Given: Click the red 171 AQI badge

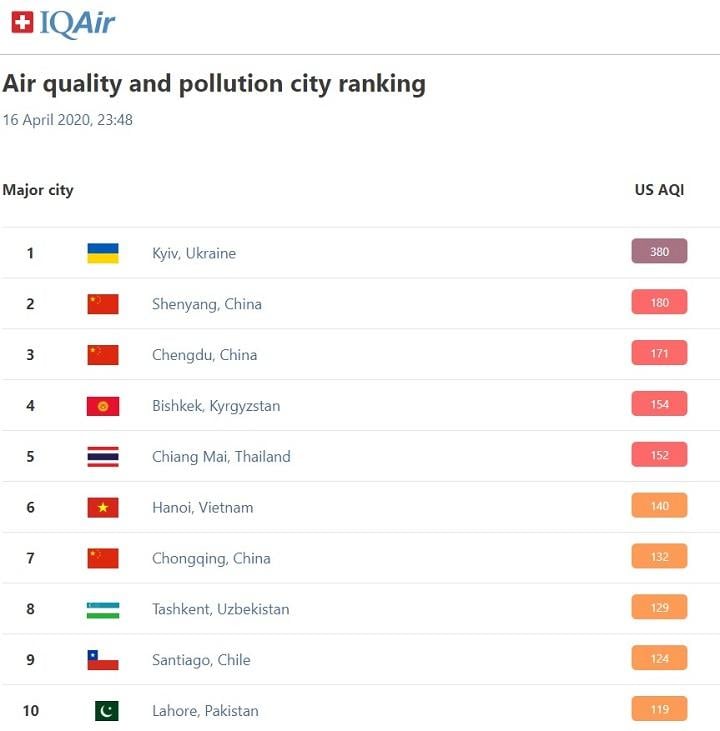Looking at the screenshot, I should 659,353.
